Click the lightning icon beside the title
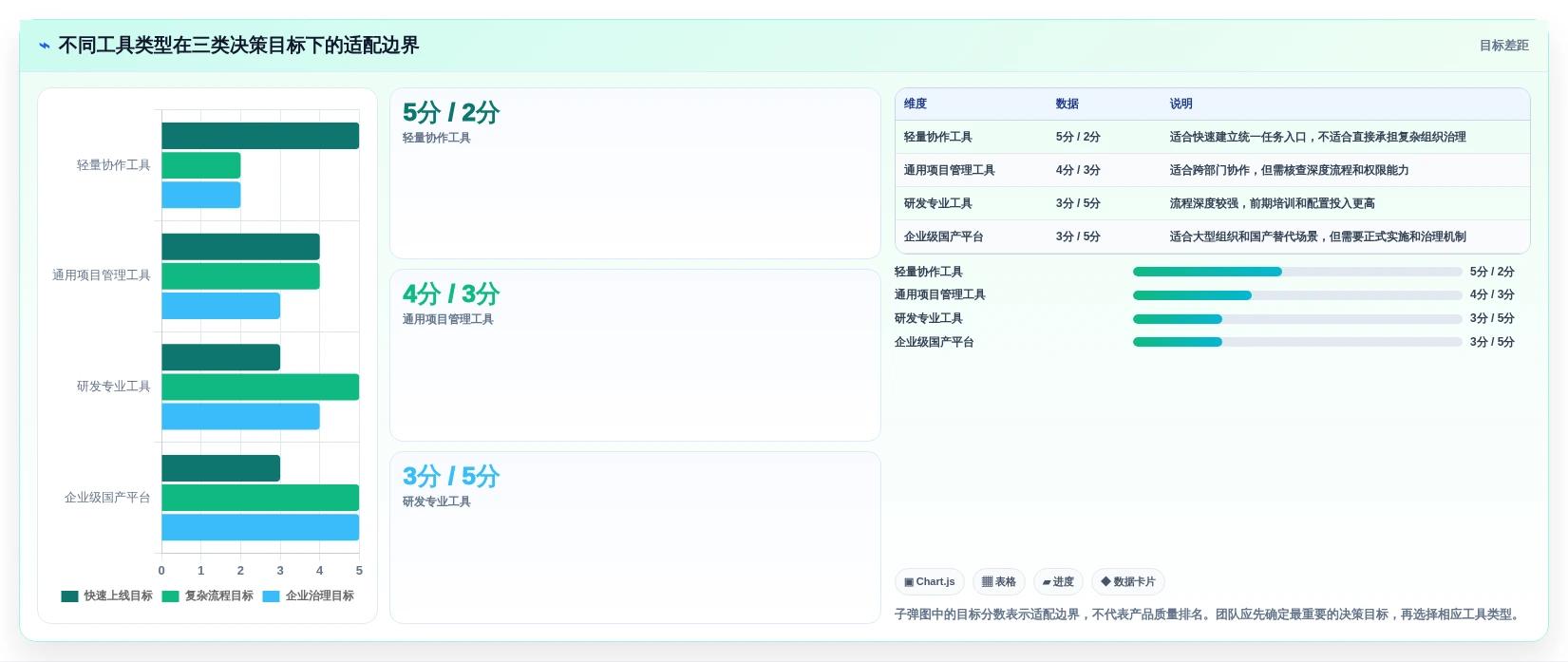 pyautogui.click(x=45, y=46)
